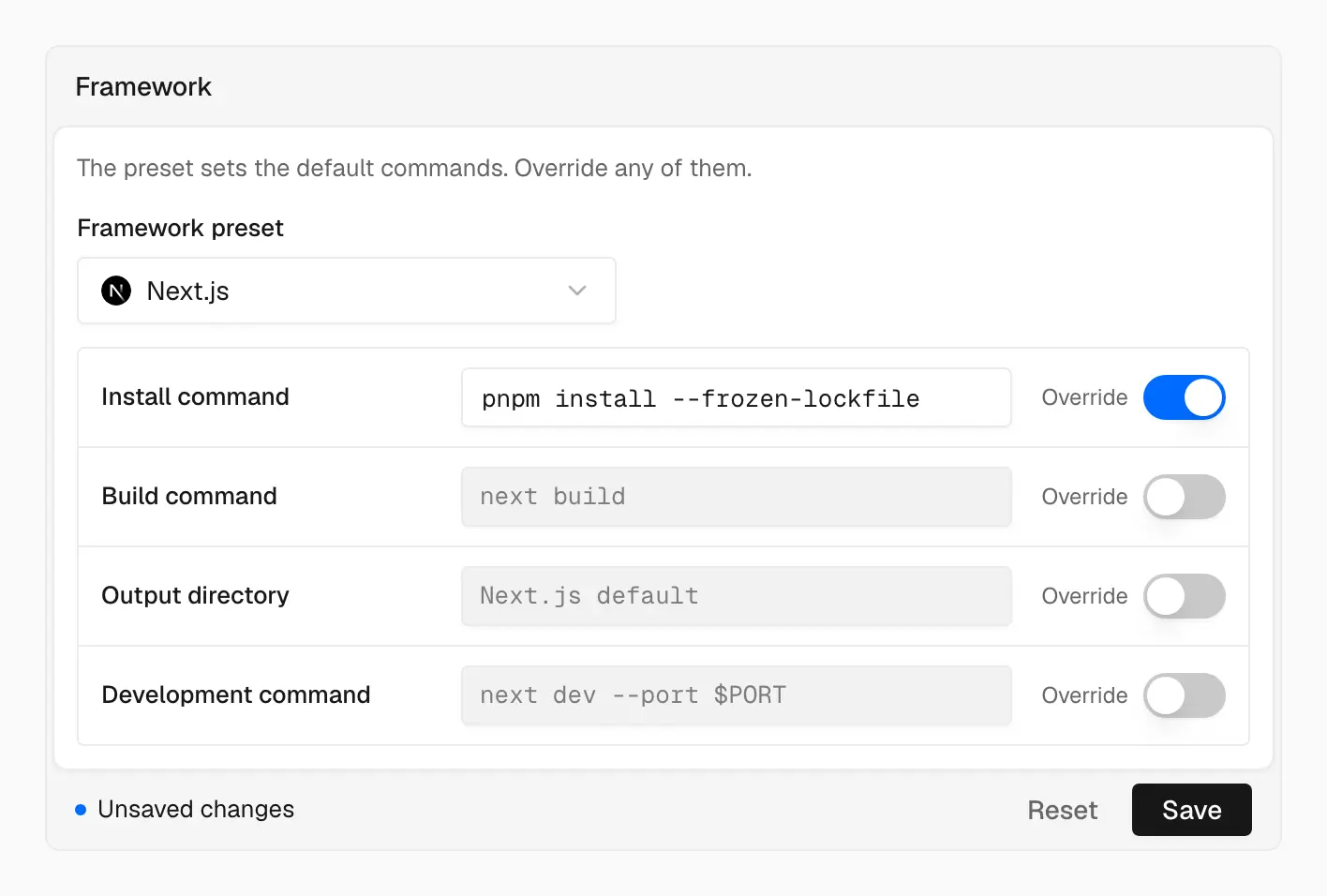
Task: Click the 'Output directory' row label
Action: pyautogui.click(x=195, y=595)
